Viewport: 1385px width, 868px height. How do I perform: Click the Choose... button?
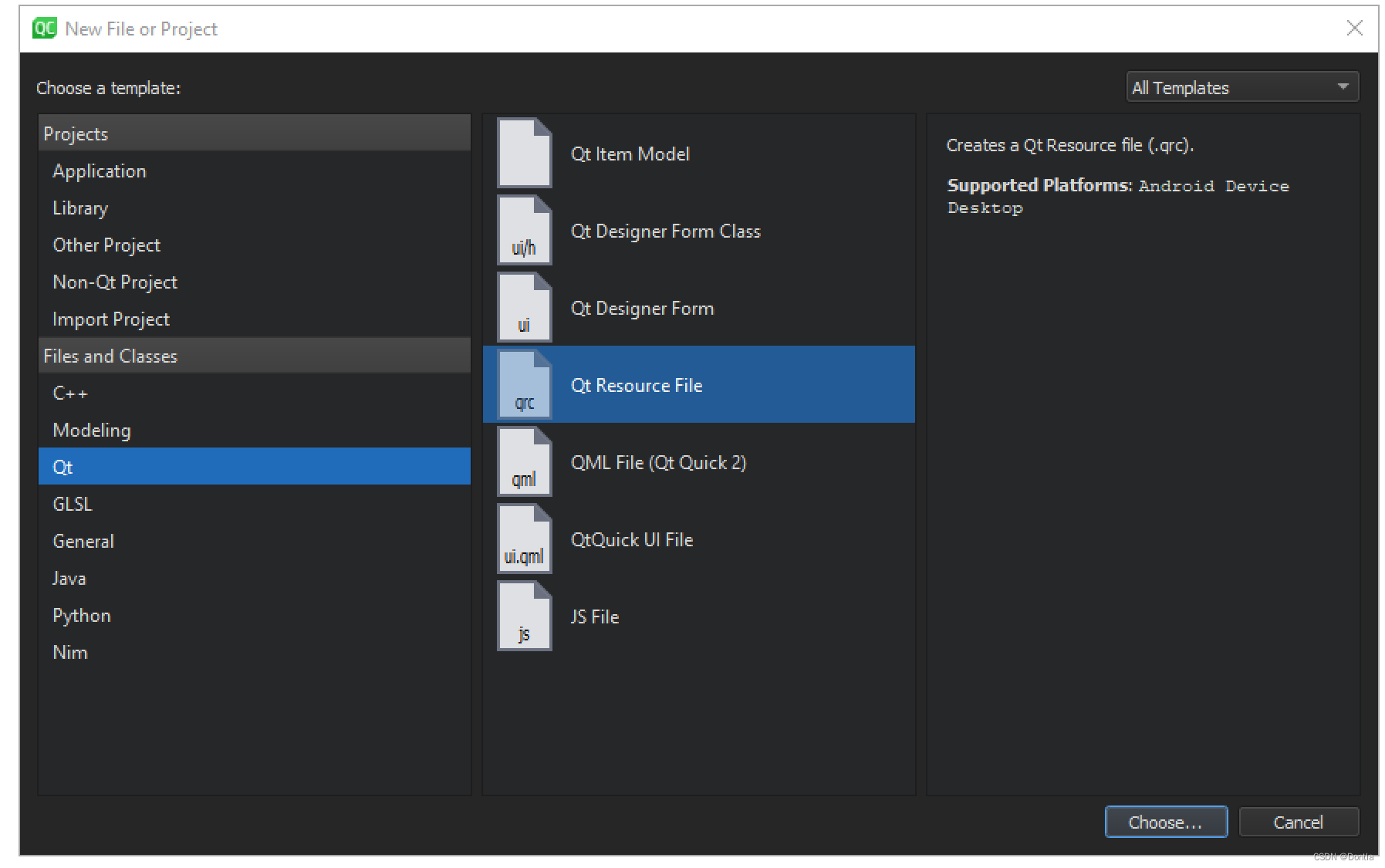[x=1166, y=822]
